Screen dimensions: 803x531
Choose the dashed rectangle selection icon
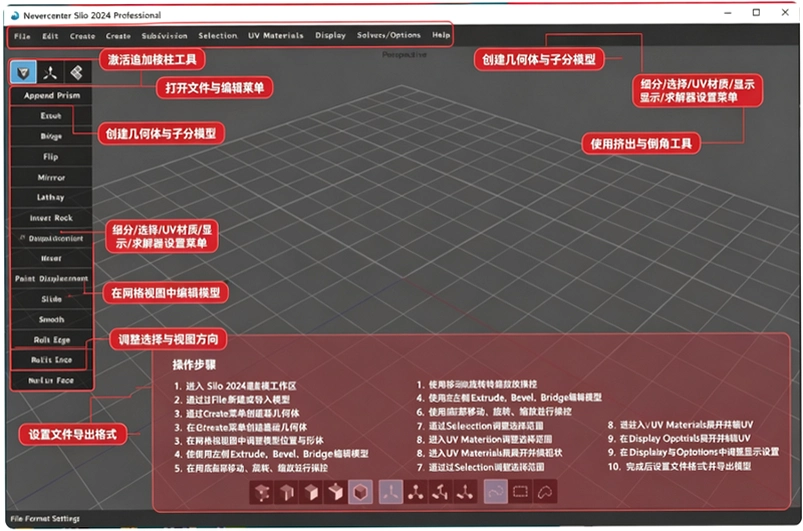520,492
